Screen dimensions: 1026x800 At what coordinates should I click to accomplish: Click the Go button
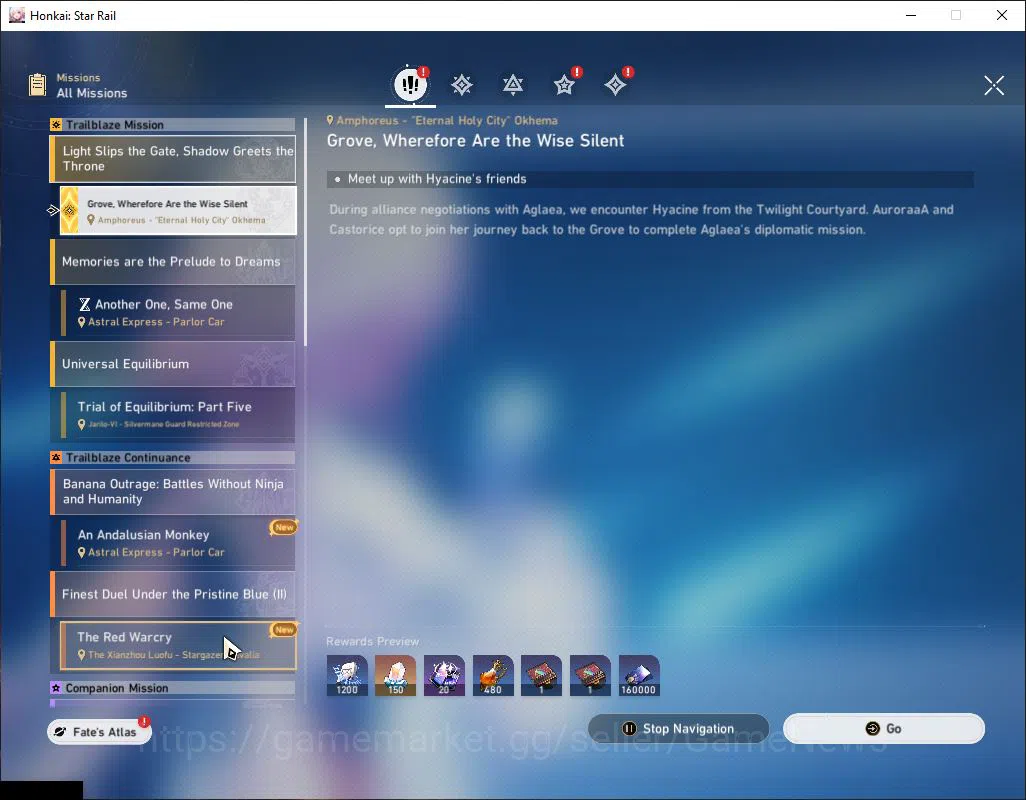[883, 729]
